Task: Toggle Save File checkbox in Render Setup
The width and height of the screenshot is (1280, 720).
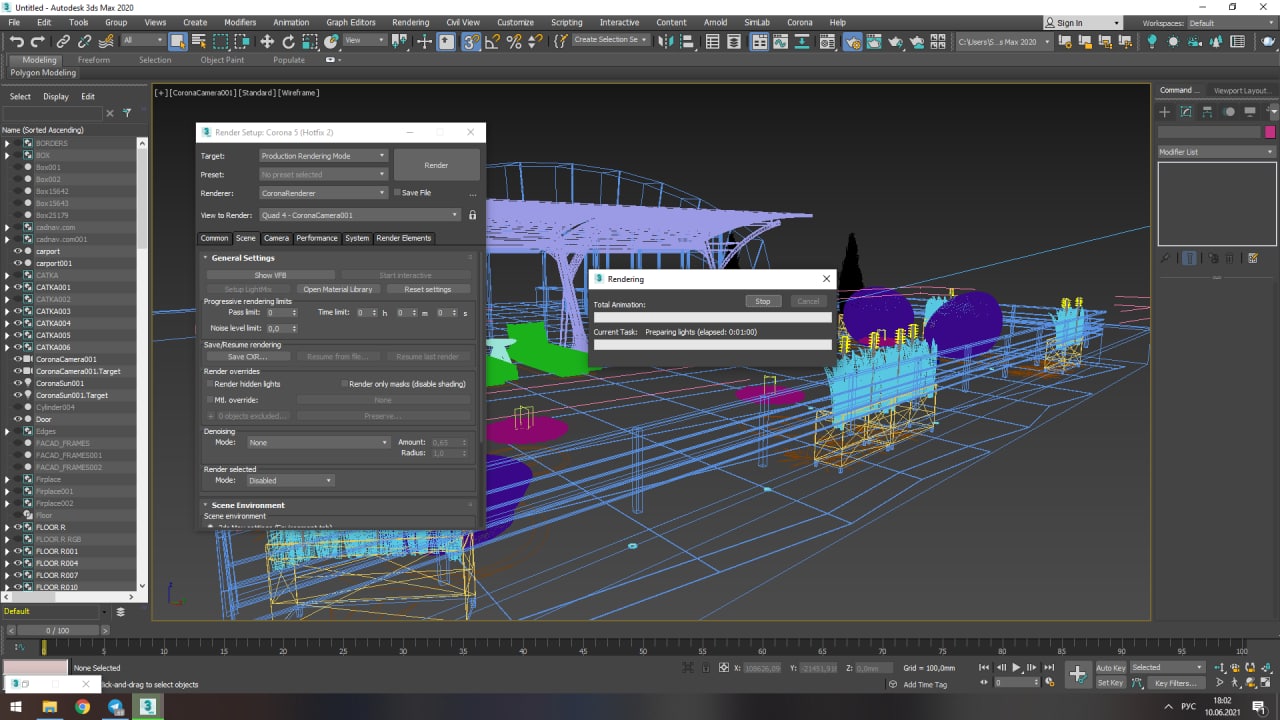Action: point(398,193)
